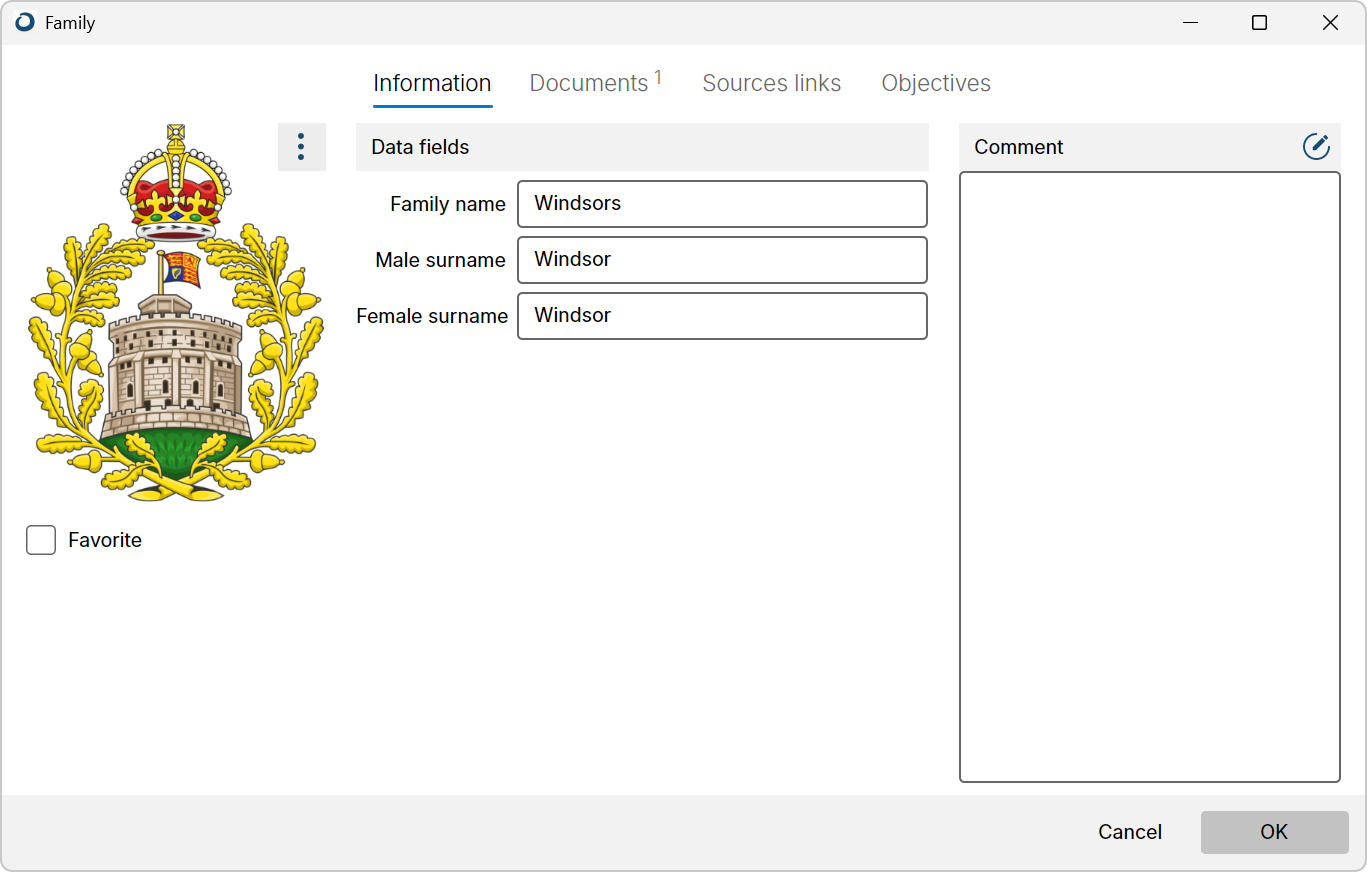
Task: Focus the Male surname input field
Action: (x=722, y=260)
